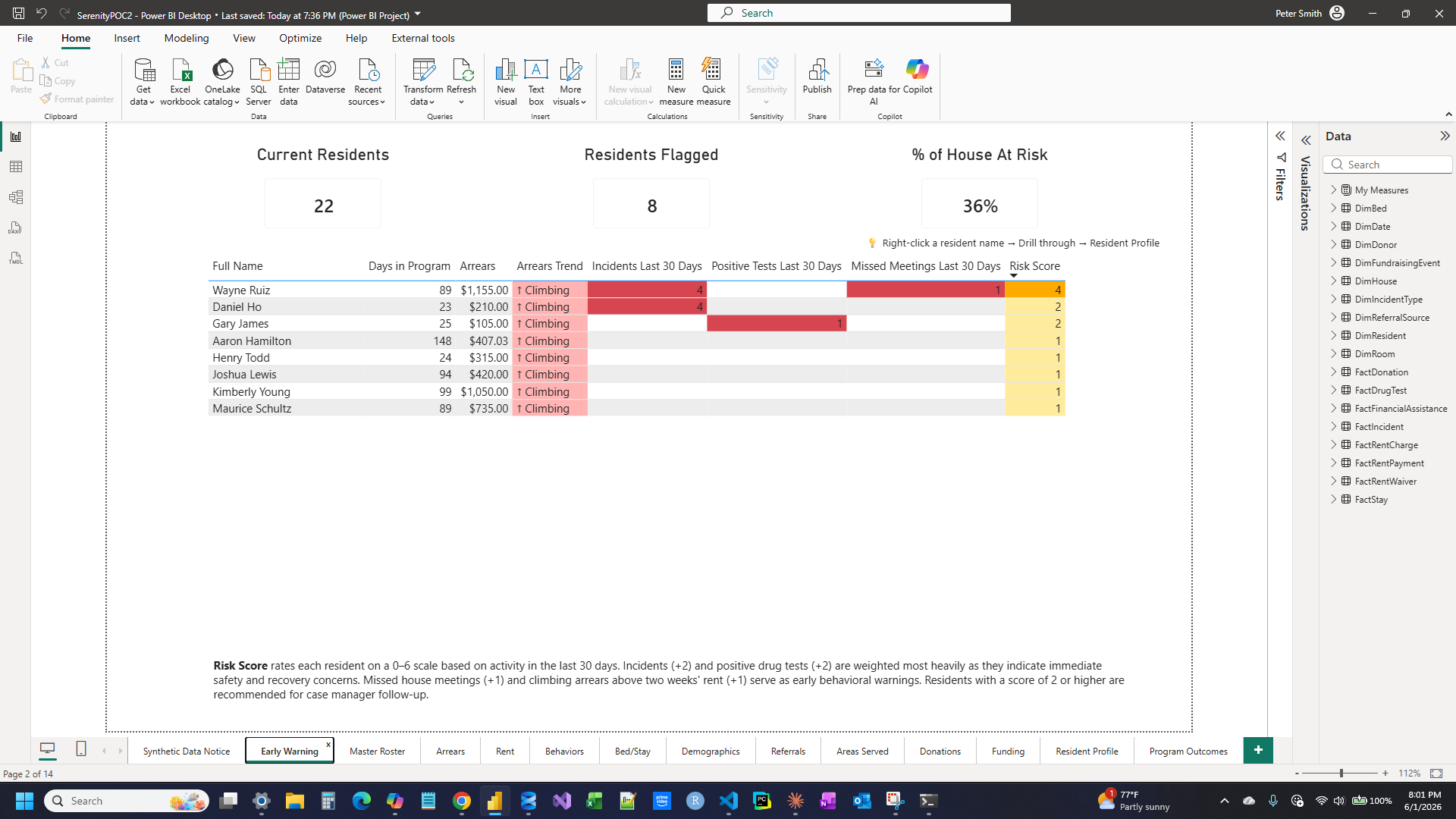The height and width of the screenshot is (819, 1456).
Task: Switch to Model view
Action: click(x=15, y=197)
